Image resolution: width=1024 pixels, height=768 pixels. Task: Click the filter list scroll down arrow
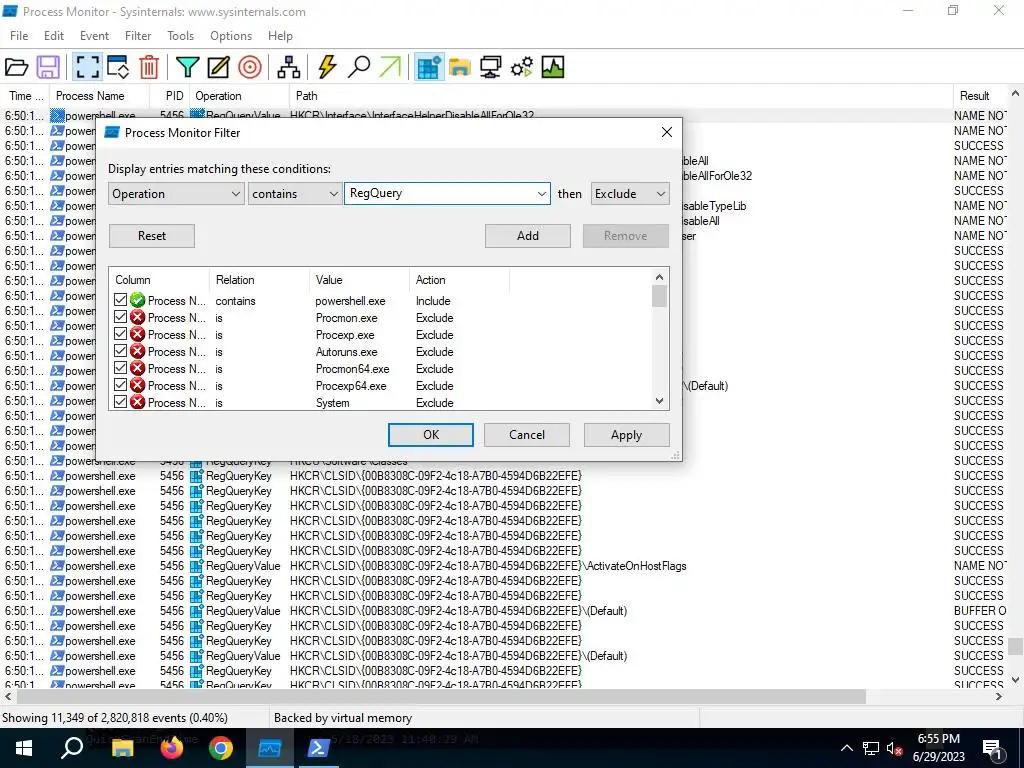[x=659, y=401]
